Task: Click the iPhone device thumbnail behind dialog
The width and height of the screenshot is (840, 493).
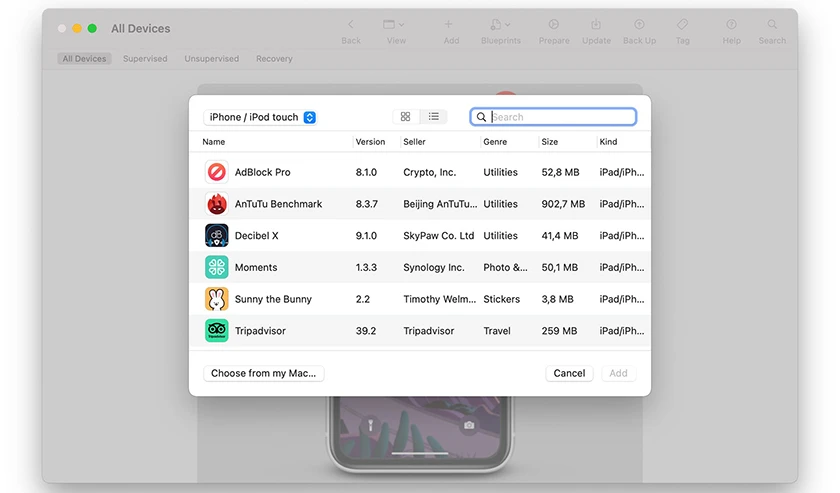Action: [x=419, y=434]
